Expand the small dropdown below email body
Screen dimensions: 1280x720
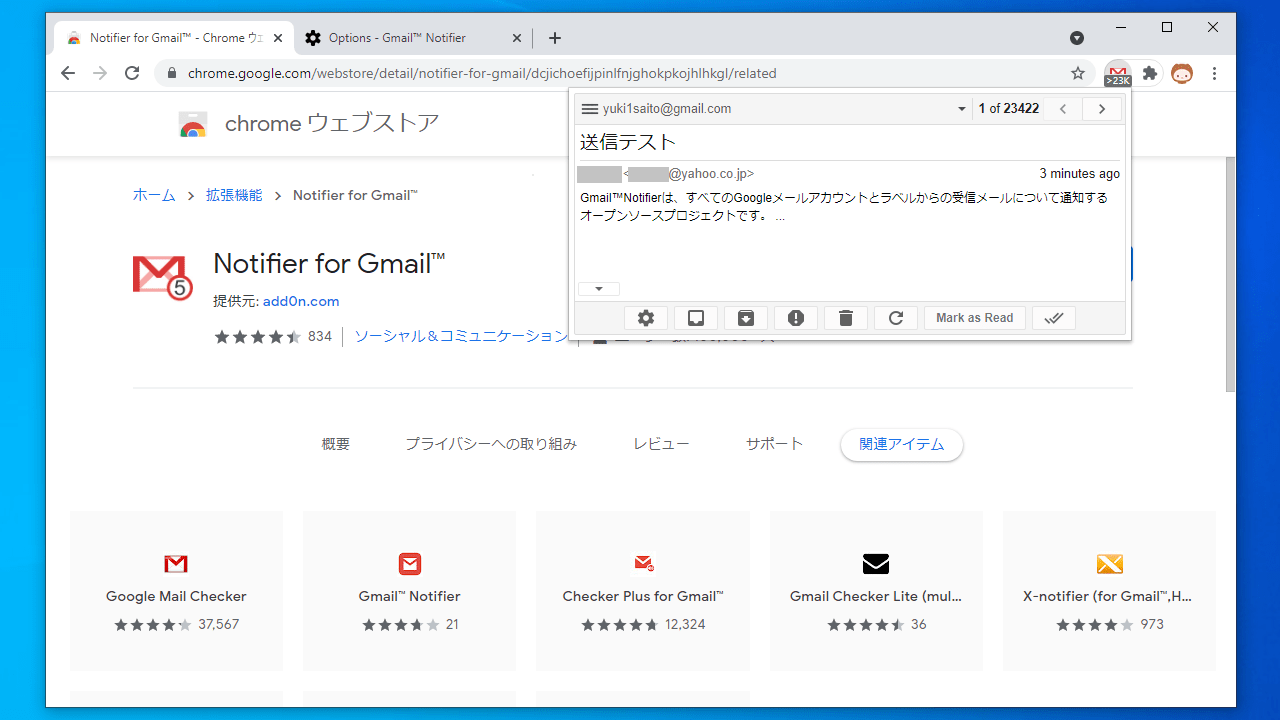599,289
